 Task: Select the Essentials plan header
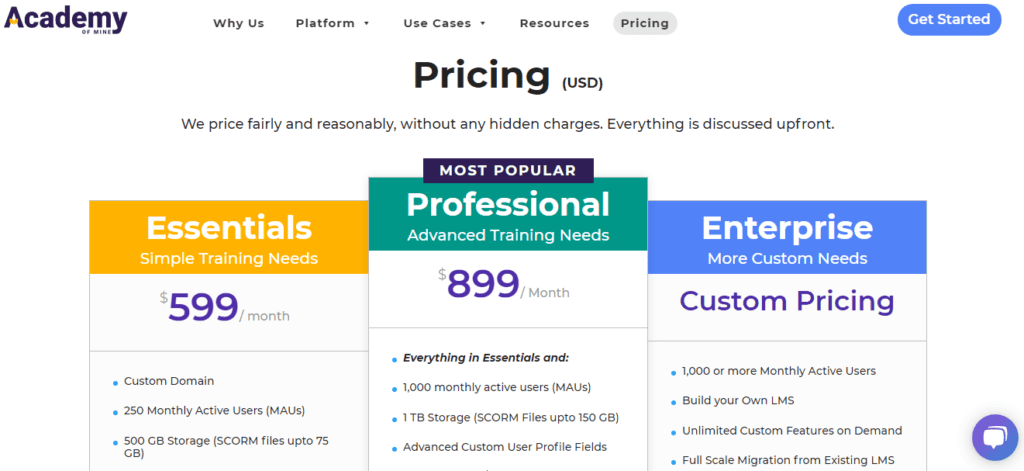229,237
